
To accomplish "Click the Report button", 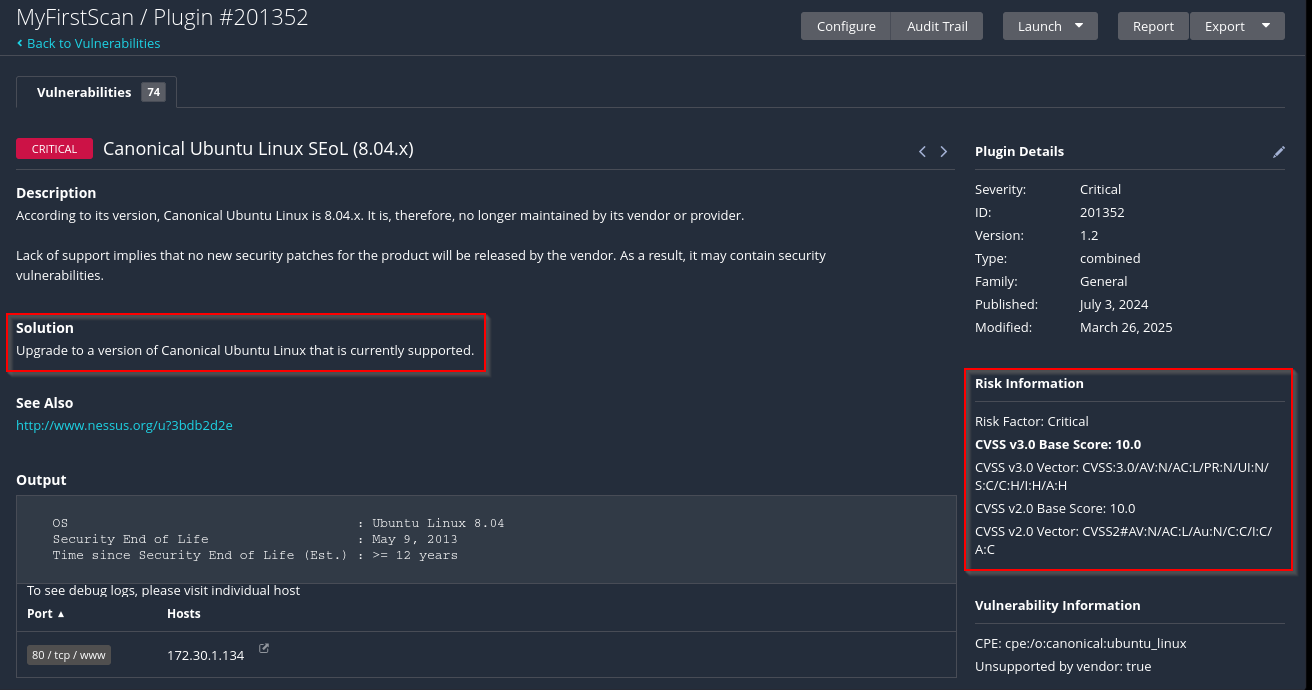I will [1153, 26].
